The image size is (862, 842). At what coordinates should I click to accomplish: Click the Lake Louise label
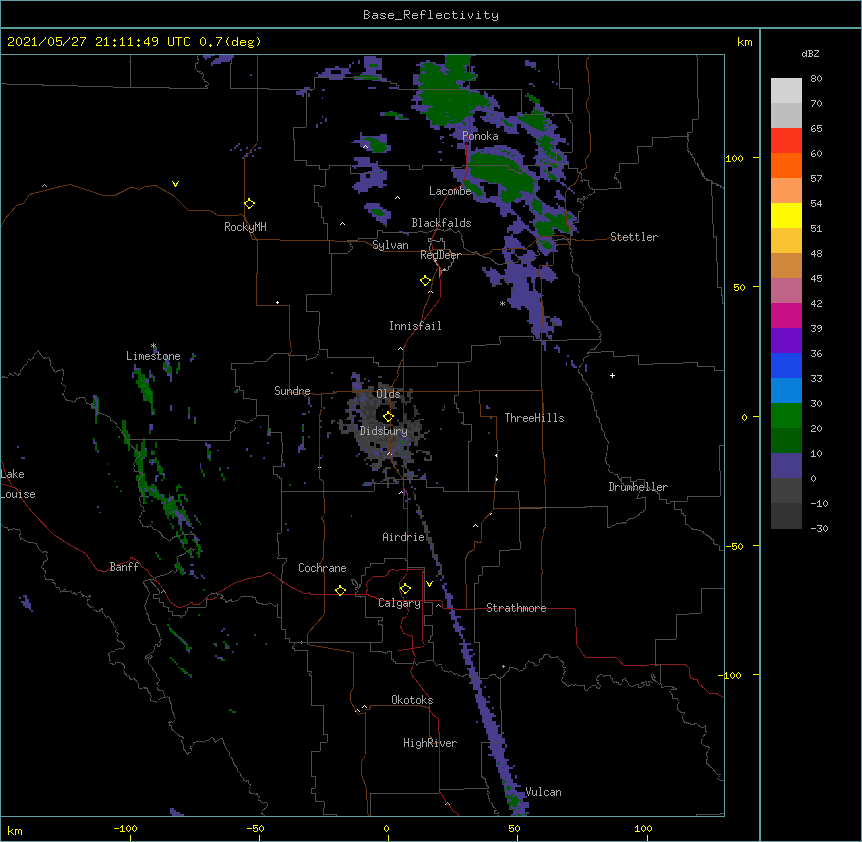click(x=18, y=484)
